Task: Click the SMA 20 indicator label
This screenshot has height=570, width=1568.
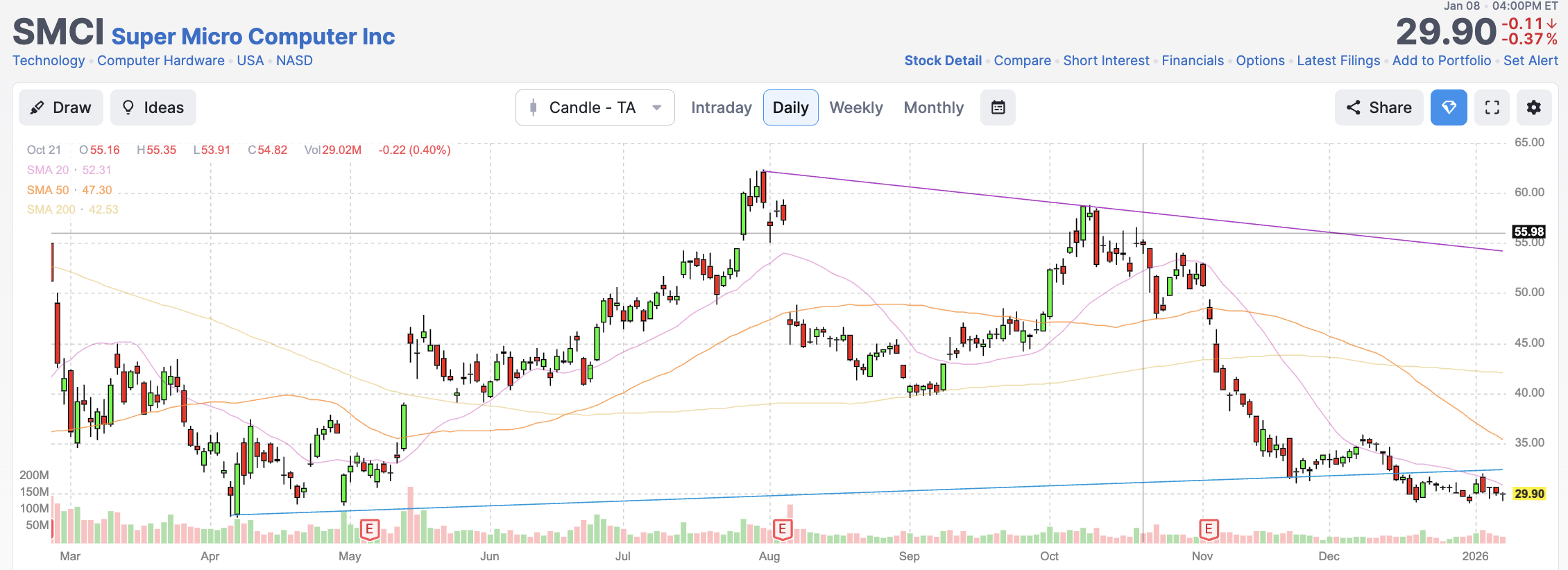Action: coord(48,170)
